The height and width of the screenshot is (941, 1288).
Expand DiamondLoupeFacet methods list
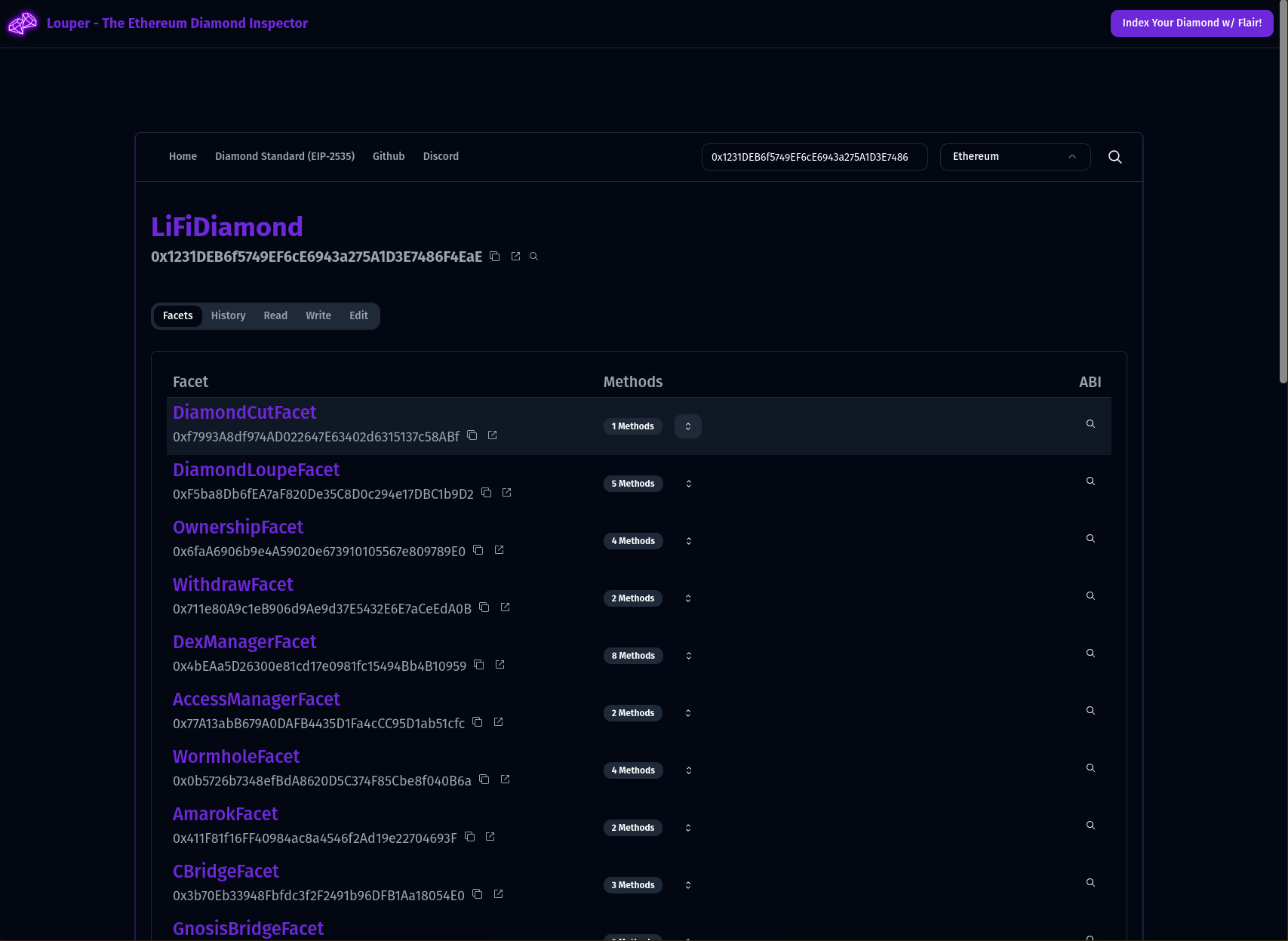(688, 484)
